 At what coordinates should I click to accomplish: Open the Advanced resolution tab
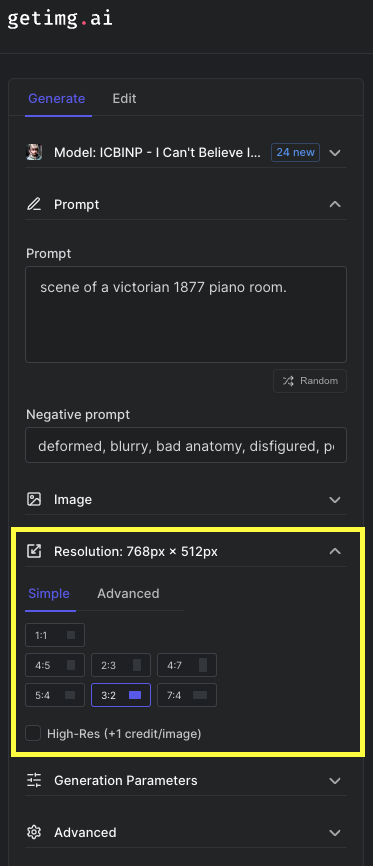tap(128, 594)
